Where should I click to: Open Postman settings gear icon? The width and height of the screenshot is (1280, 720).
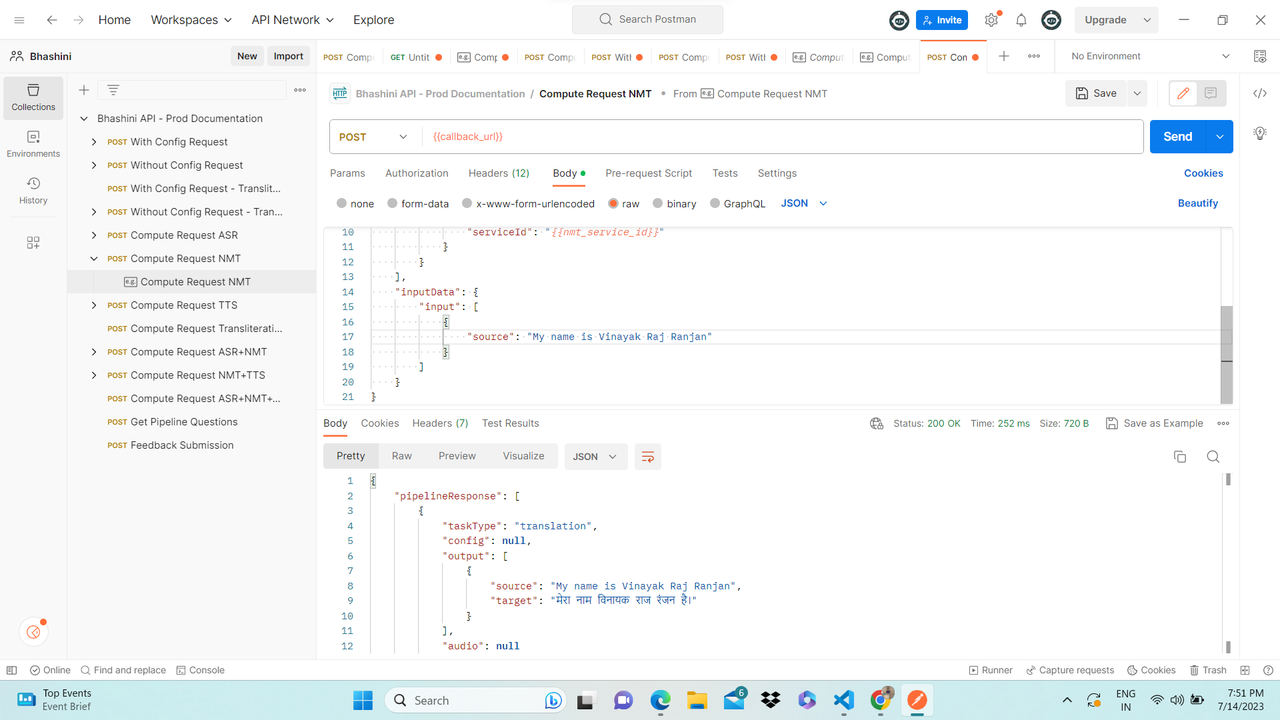click(x=991, y=20)
